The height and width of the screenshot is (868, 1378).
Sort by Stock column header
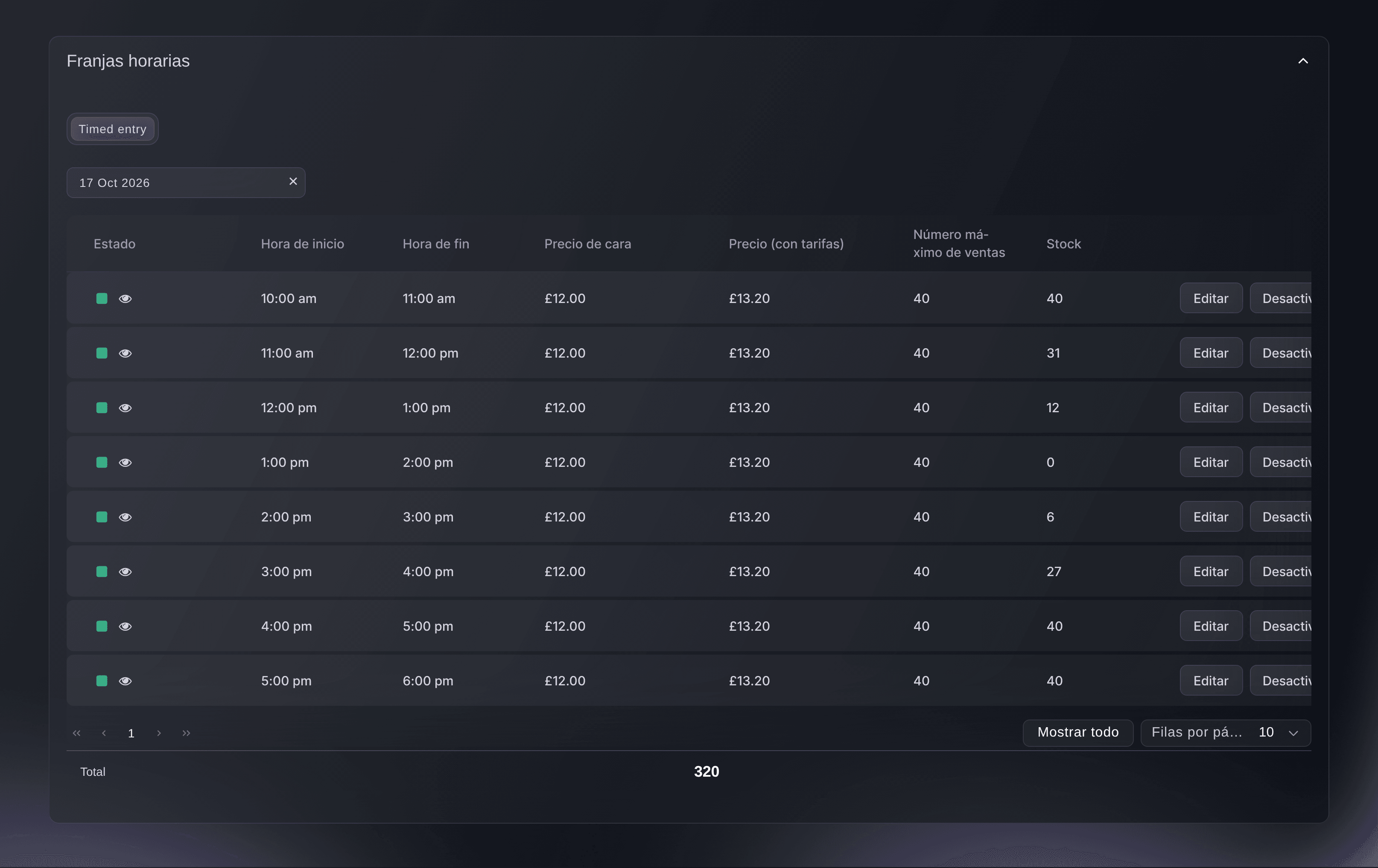[x=1063, y=244]
